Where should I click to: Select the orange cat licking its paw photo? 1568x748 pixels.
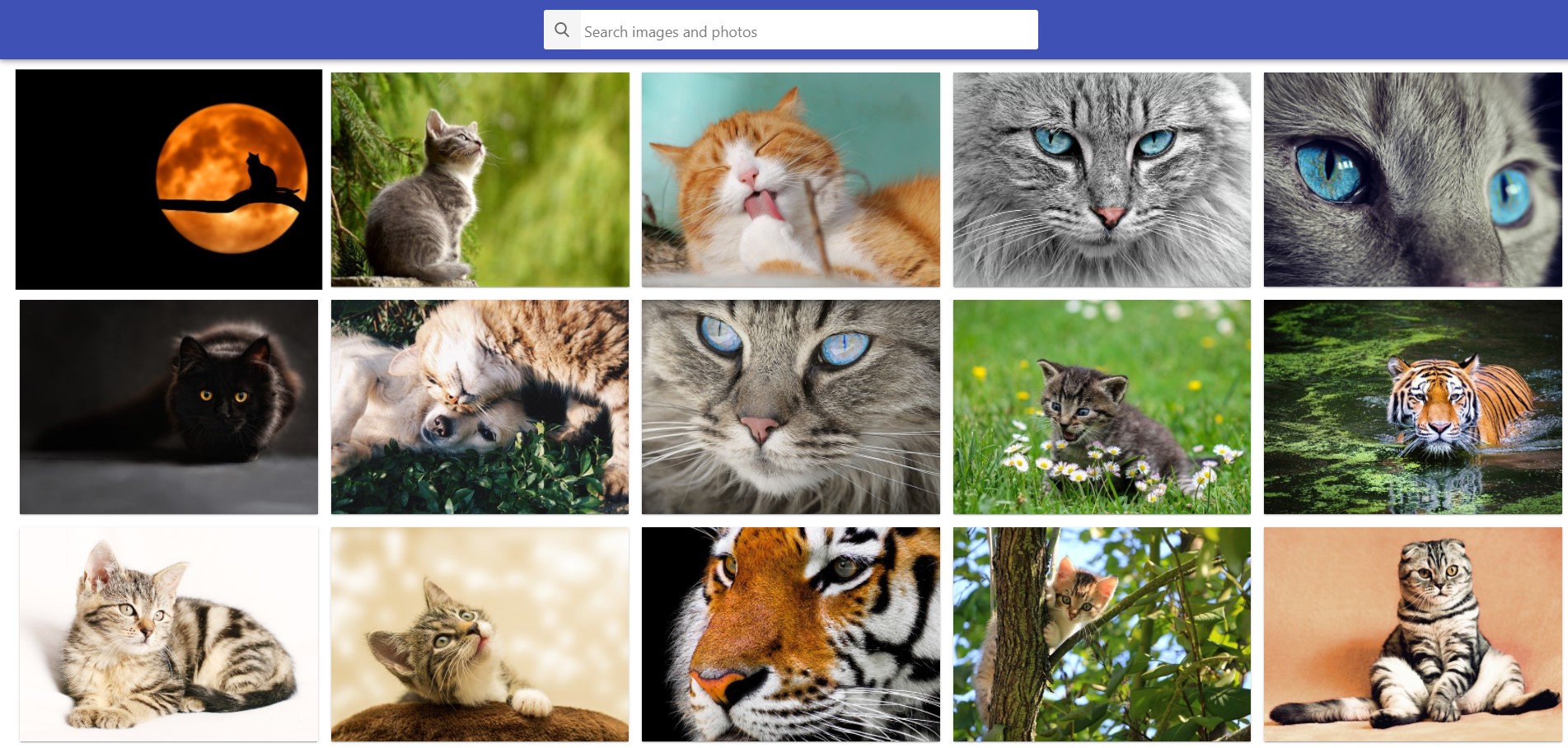click(x=791, y=180)
